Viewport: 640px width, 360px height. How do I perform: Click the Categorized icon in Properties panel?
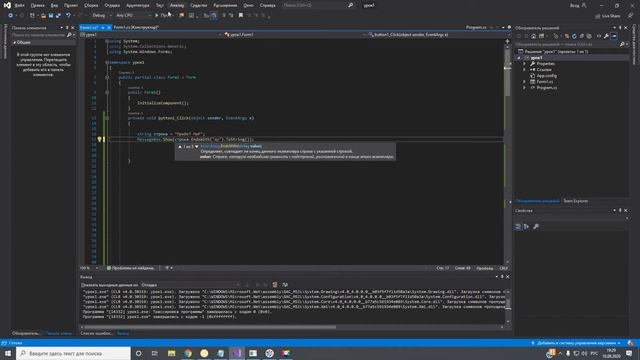coord(518,227)
